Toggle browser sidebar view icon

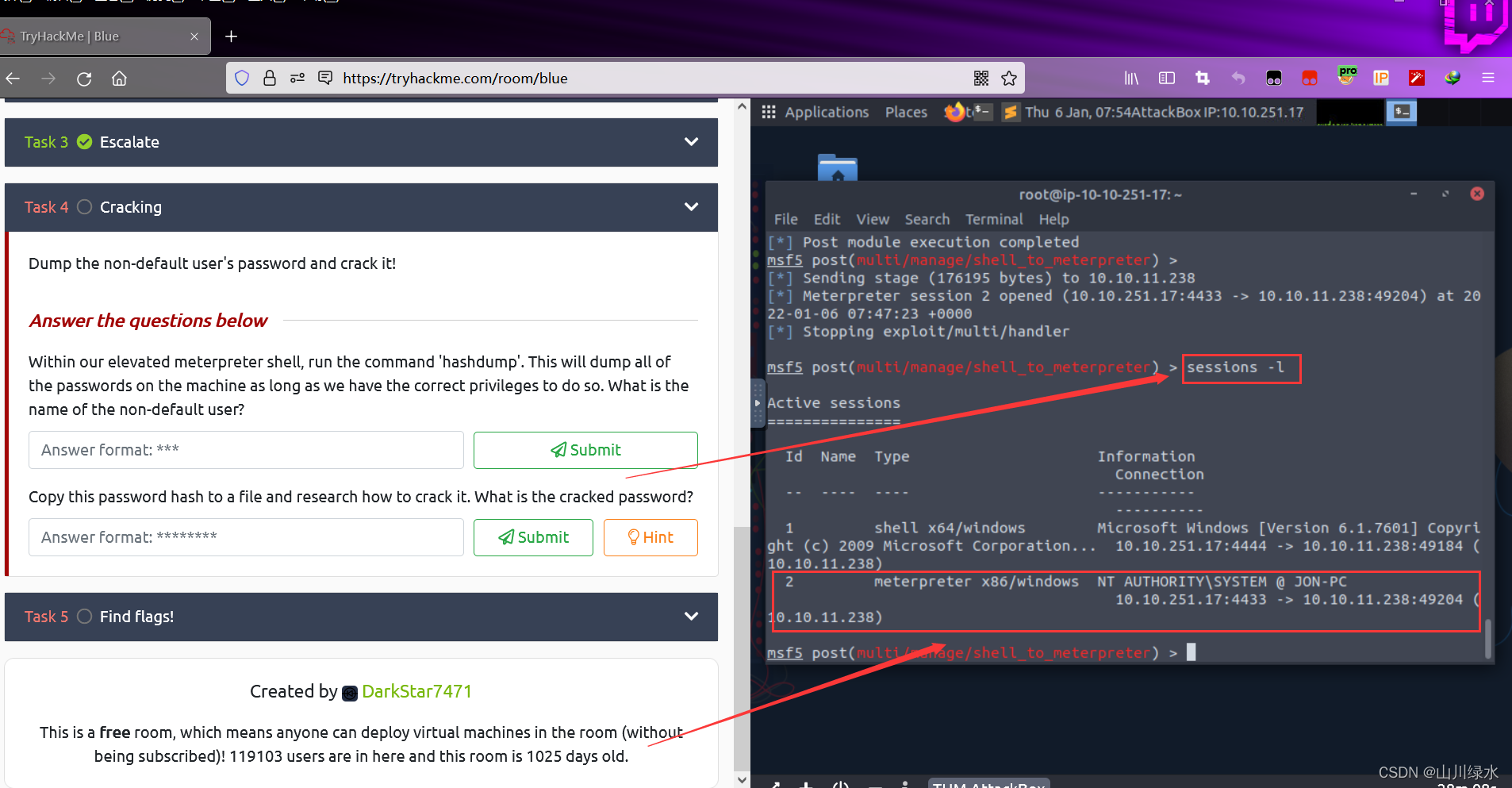coord(1167,78)
